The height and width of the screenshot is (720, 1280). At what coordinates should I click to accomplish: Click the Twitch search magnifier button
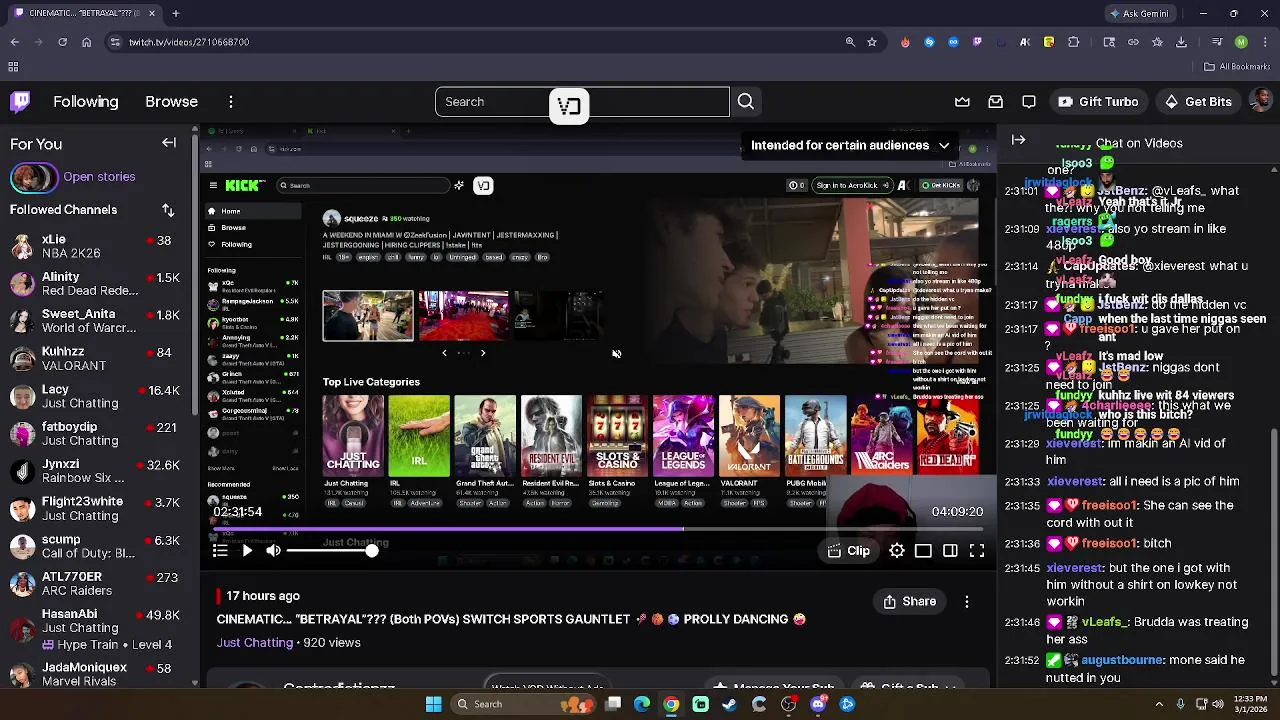pos(746,102)
